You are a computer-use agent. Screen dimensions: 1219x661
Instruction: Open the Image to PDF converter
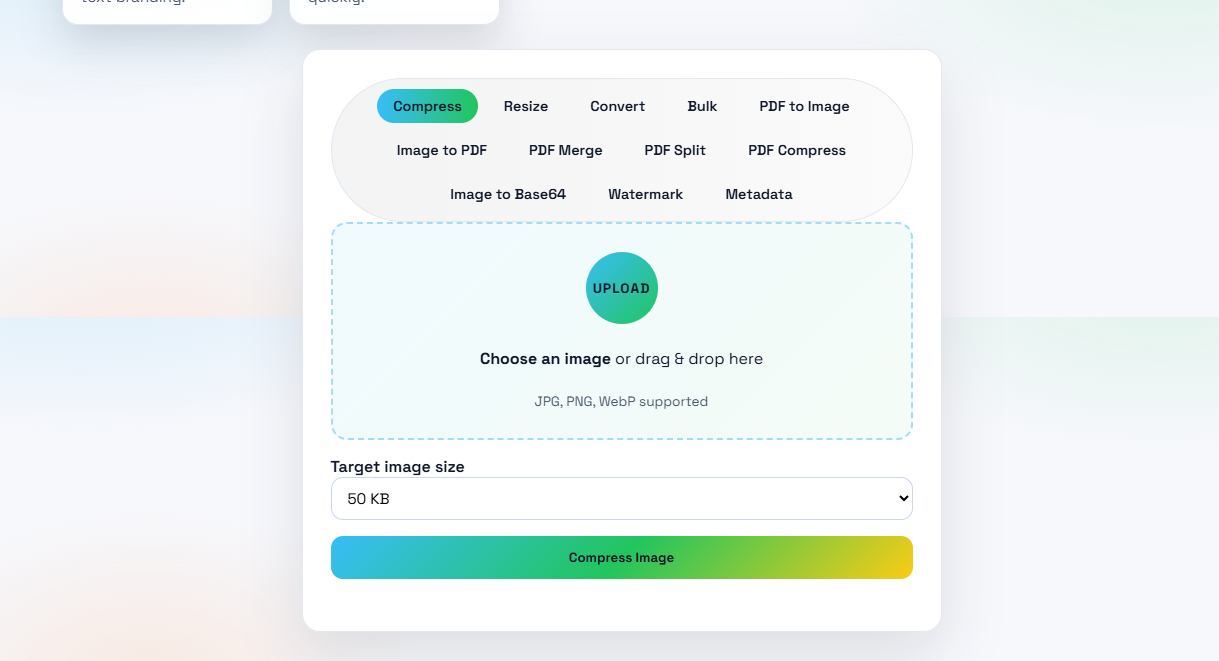pos(441,150)
